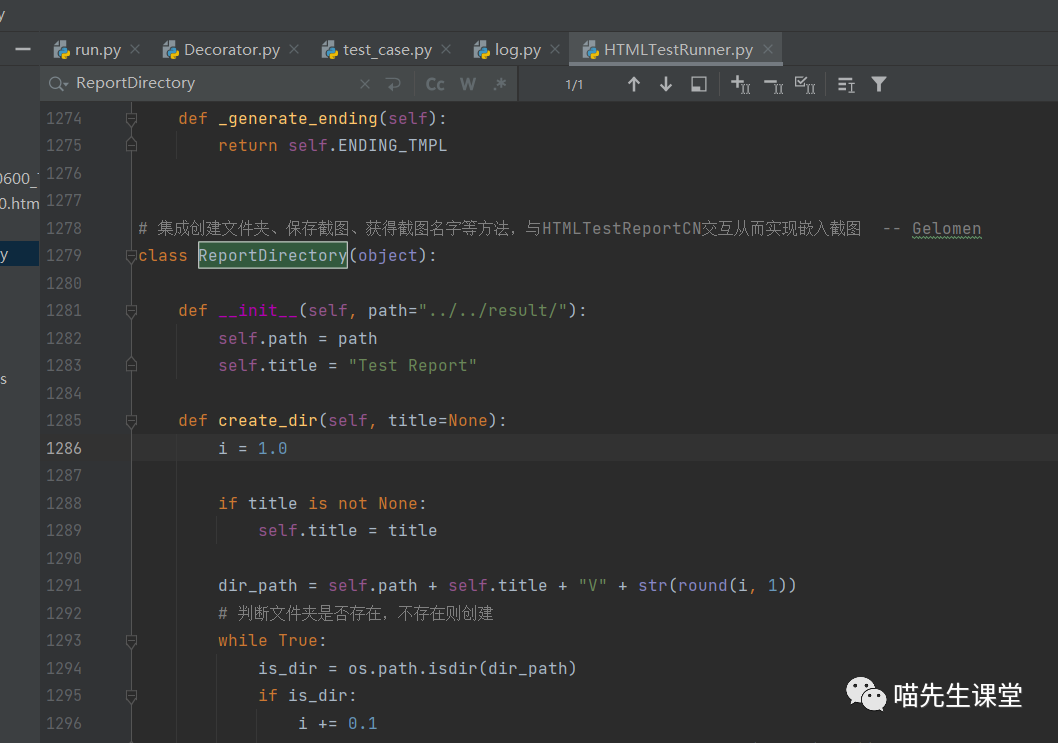Collapse the side panel with minus icon
Viewport: 1058px width, 743px height.
[23, 49]
